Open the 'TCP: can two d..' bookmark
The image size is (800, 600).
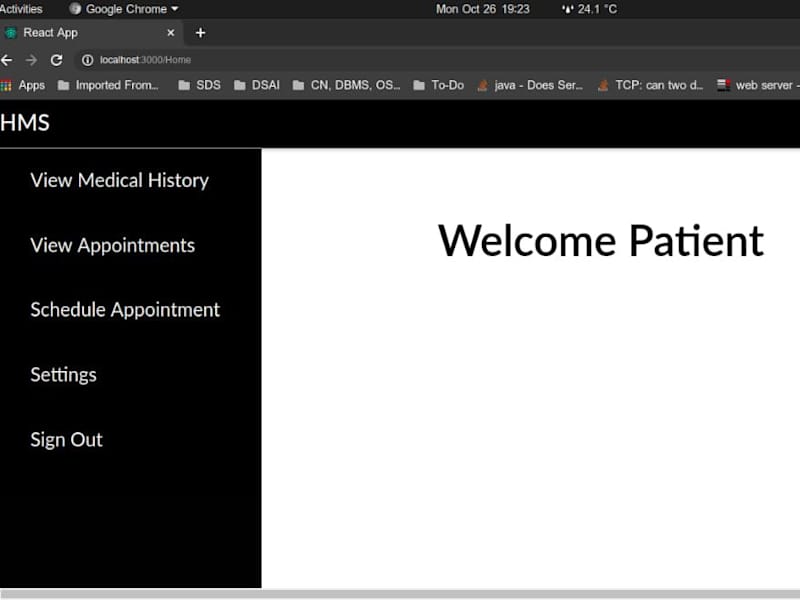point(650,85)
